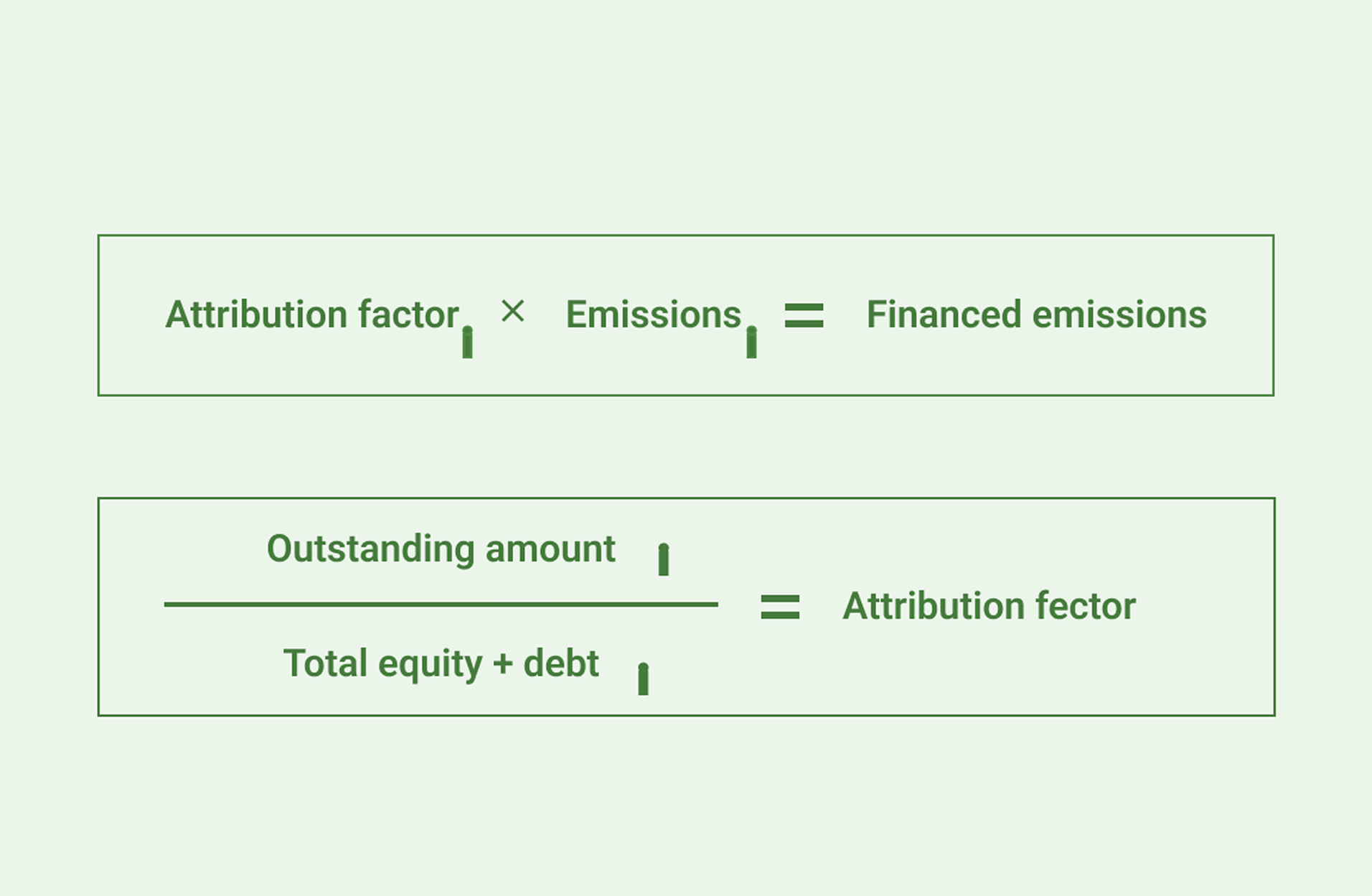Click the subscript i after Attribution factor
This screenshot has width=1372, height=896.
click(x=467, y=342)
